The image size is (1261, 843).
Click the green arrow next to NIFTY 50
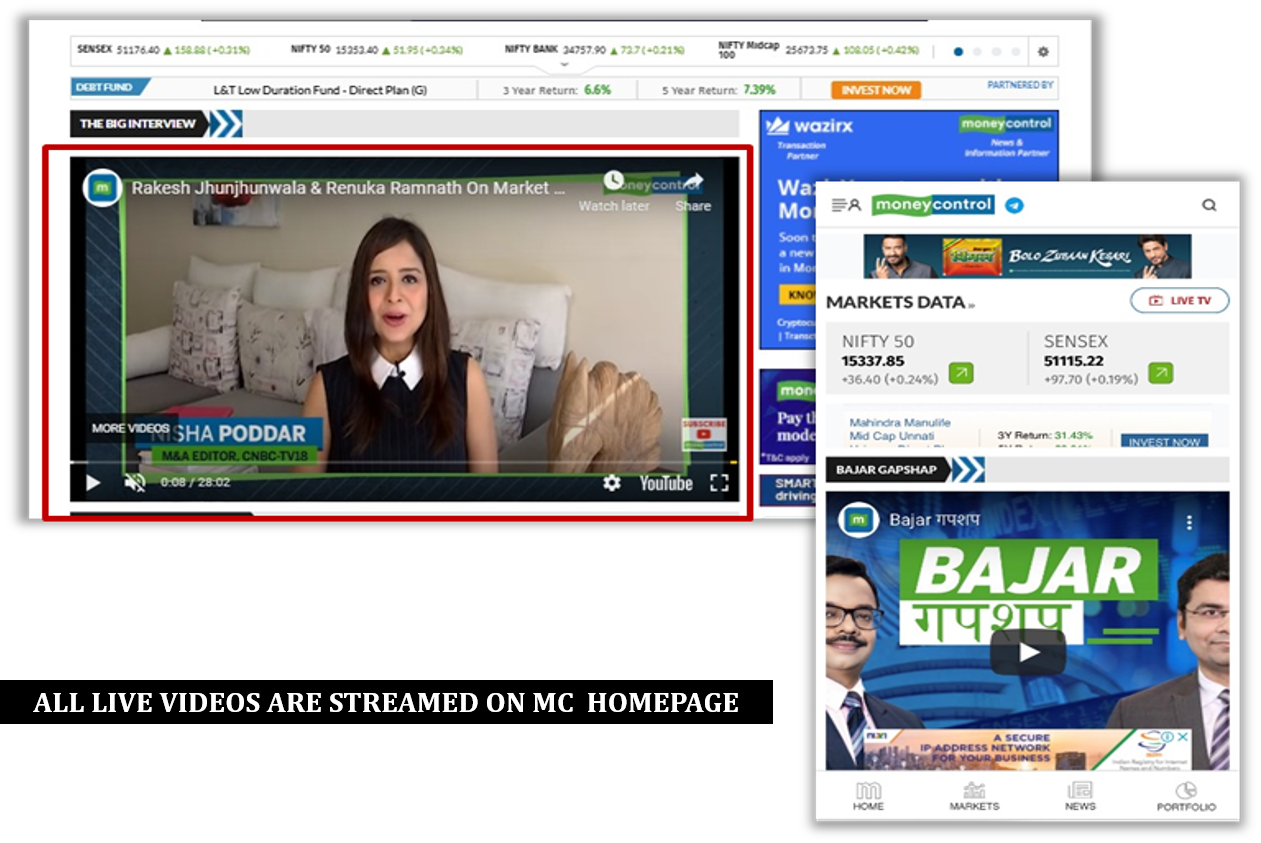click(960, 373)
